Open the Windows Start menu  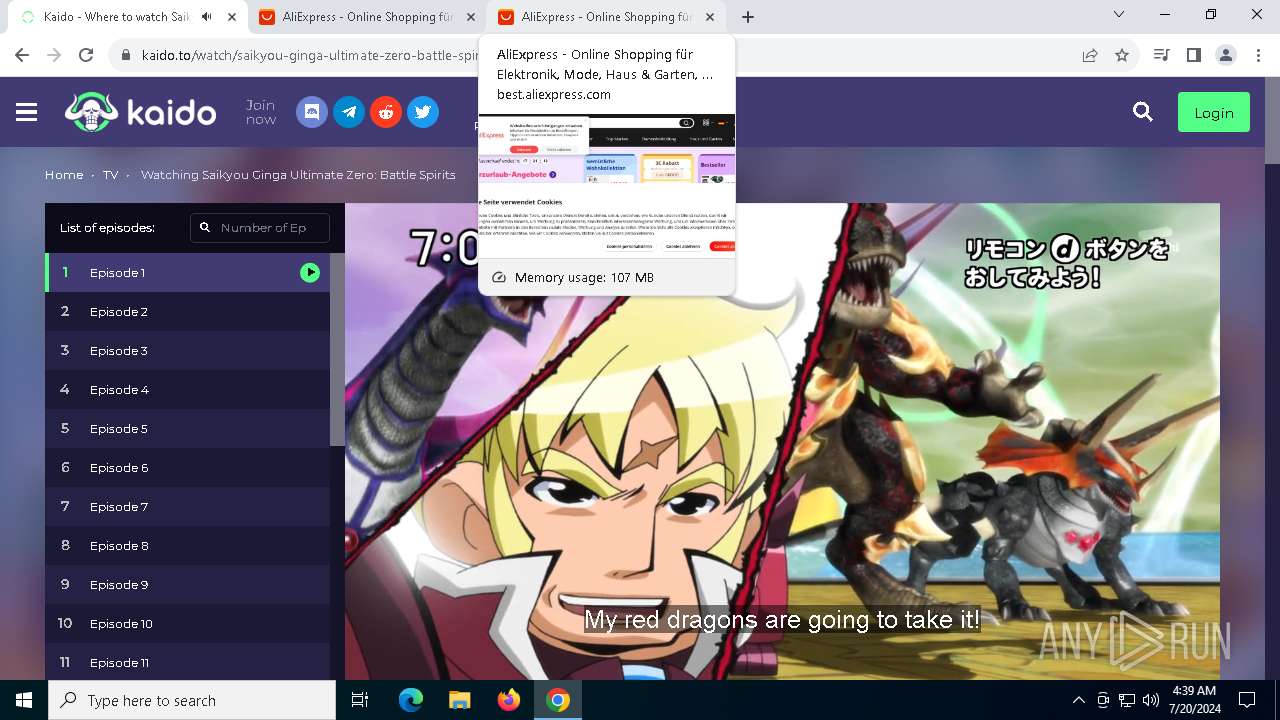pyautogui.click(x=24, y=700)
